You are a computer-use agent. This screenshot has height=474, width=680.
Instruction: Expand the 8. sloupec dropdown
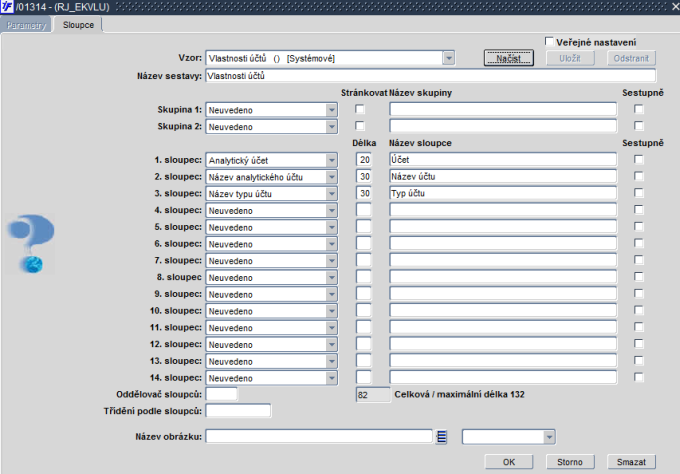(x=331, y=278)
